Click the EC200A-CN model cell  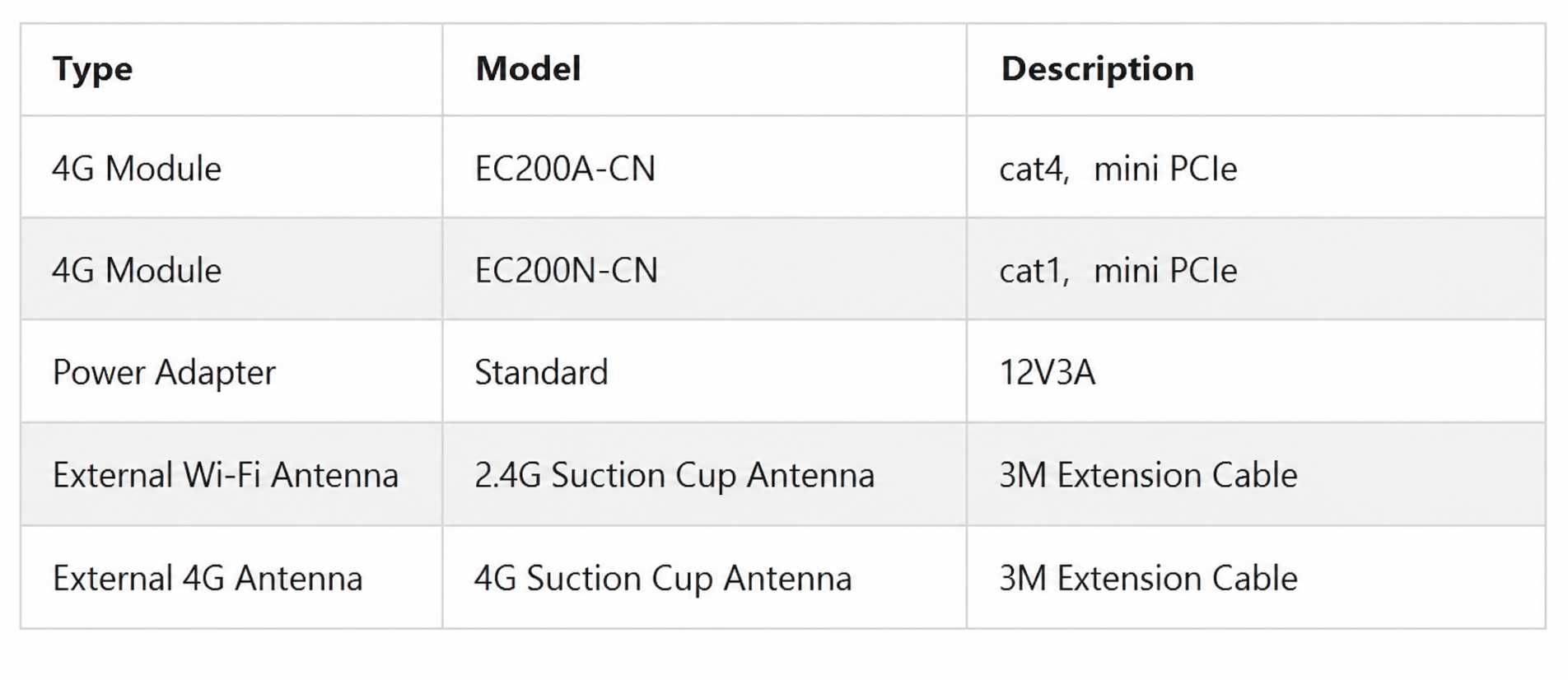[565, 169]
